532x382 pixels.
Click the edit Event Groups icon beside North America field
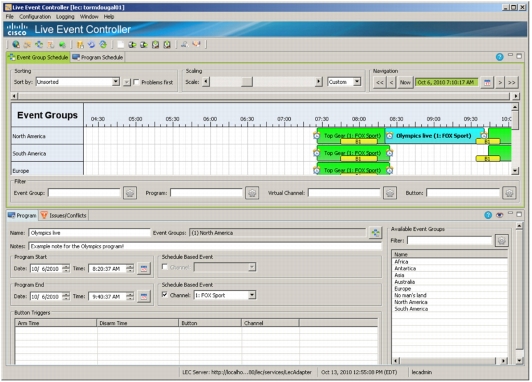376,233
